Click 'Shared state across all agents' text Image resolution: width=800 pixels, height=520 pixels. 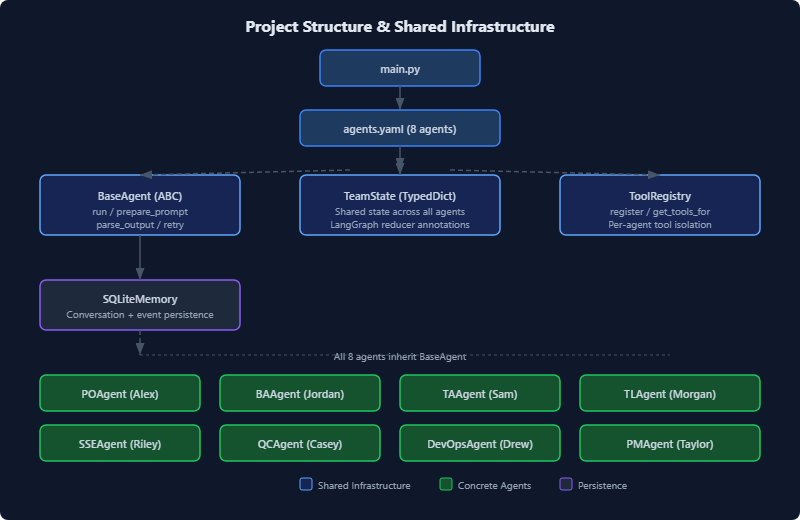point(399,212)
